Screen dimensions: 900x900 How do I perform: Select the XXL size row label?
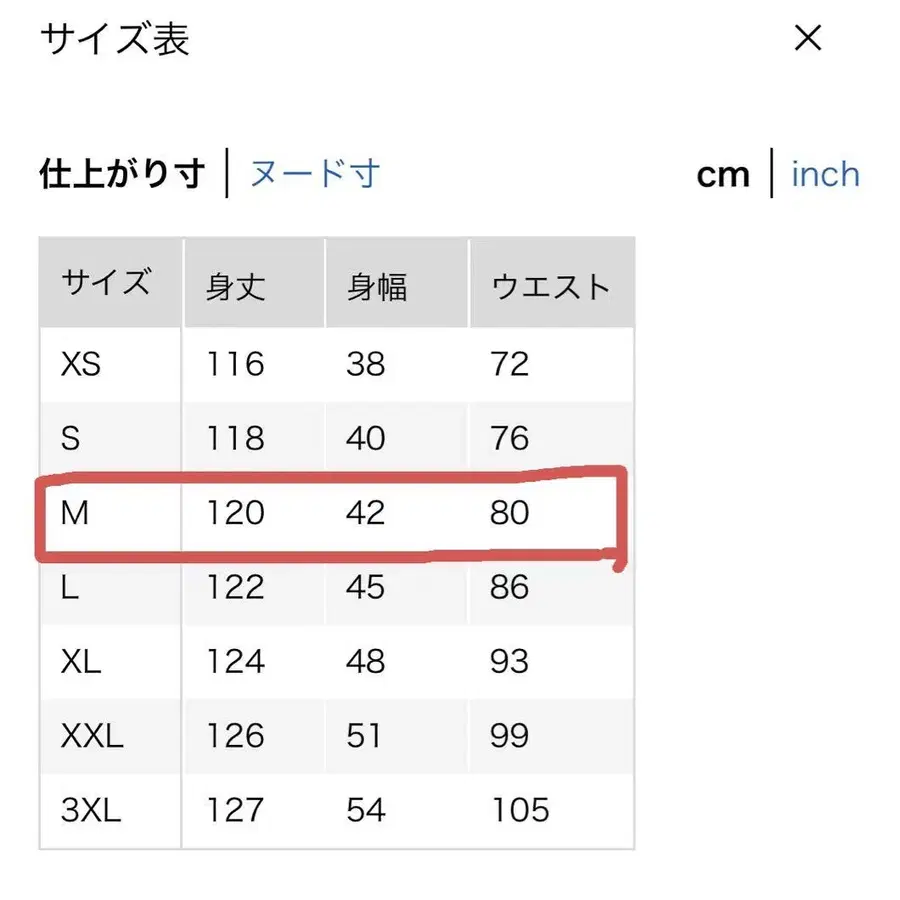pos(92,736)
